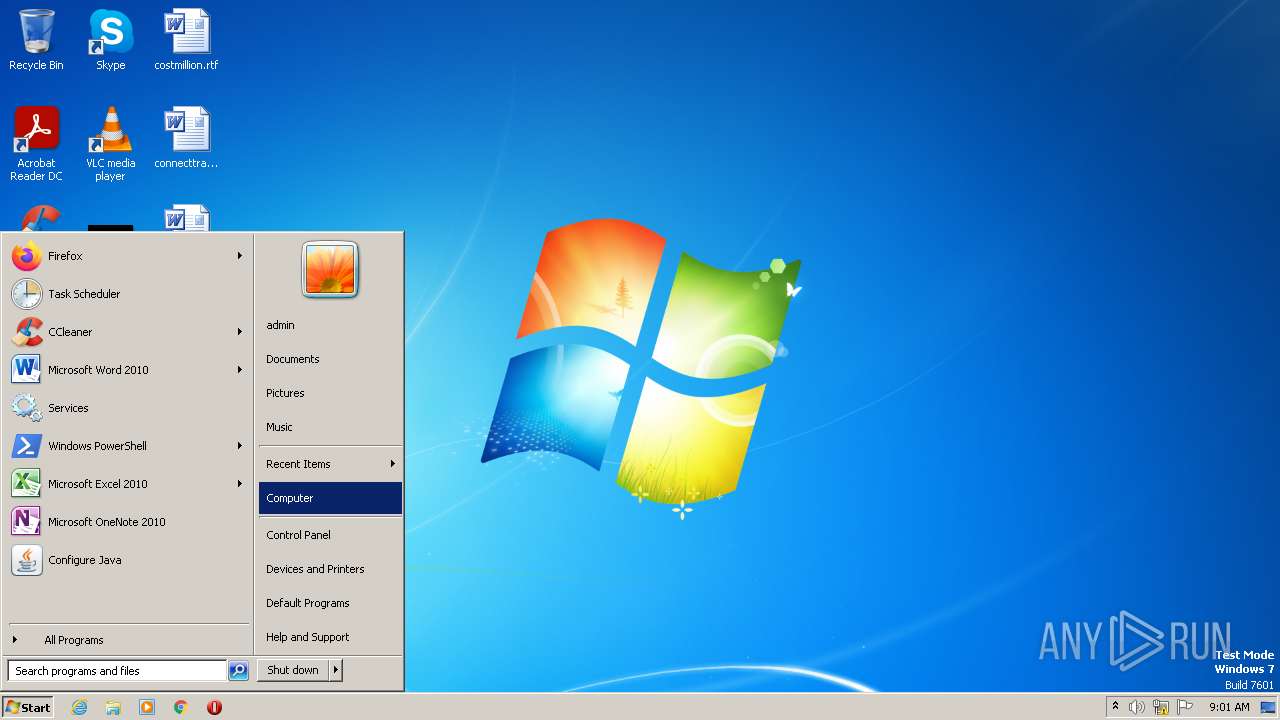This screenshot has width=1280, height=720.
Task: Expand the Recent Items submenu arrow
Action: [393, 464]
